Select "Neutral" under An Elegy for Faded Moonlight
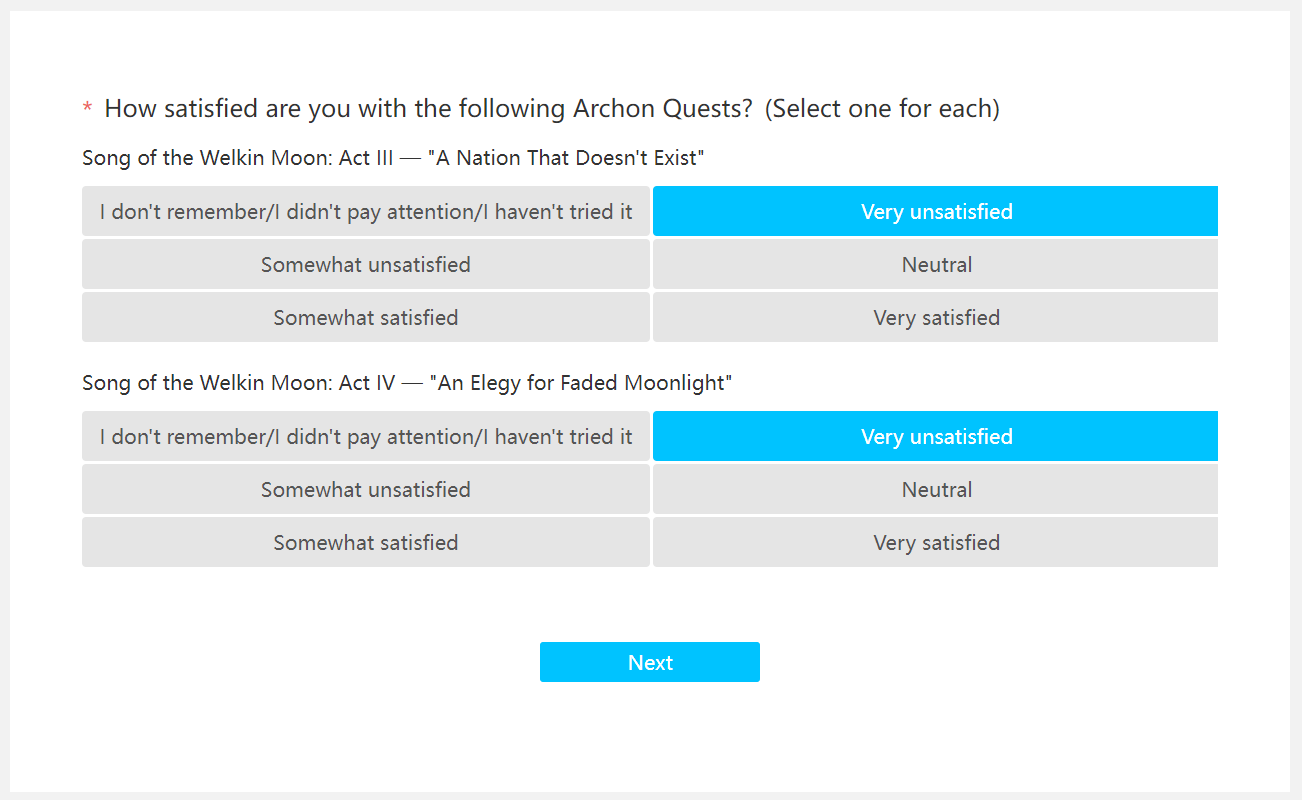 (935, 490)
